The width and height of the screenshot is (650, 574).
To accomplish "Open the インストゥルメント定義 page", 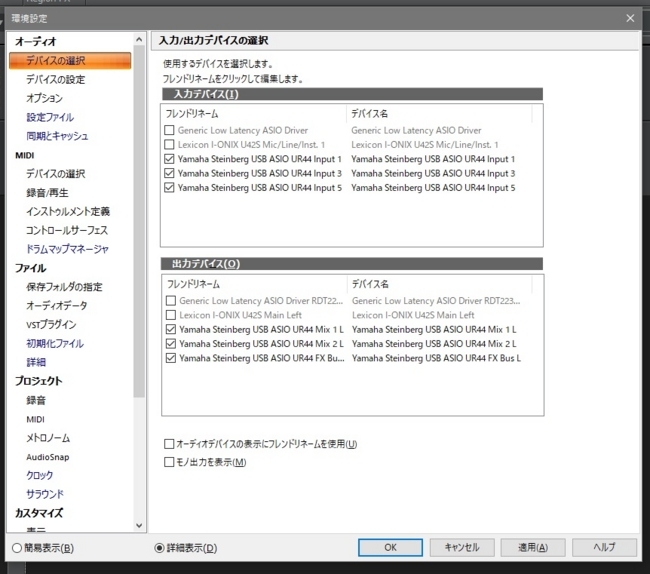I will pyautogui.click(x=68, y=211).
